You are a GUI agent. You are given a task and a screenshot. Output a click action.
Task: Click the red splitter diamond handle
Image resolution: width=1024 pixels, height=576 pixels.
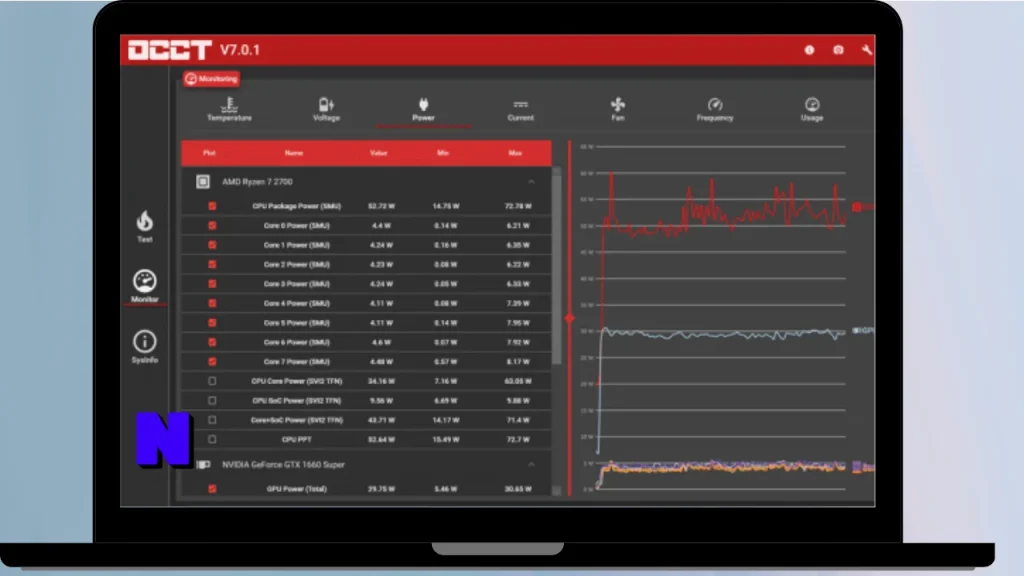(569, 319)
